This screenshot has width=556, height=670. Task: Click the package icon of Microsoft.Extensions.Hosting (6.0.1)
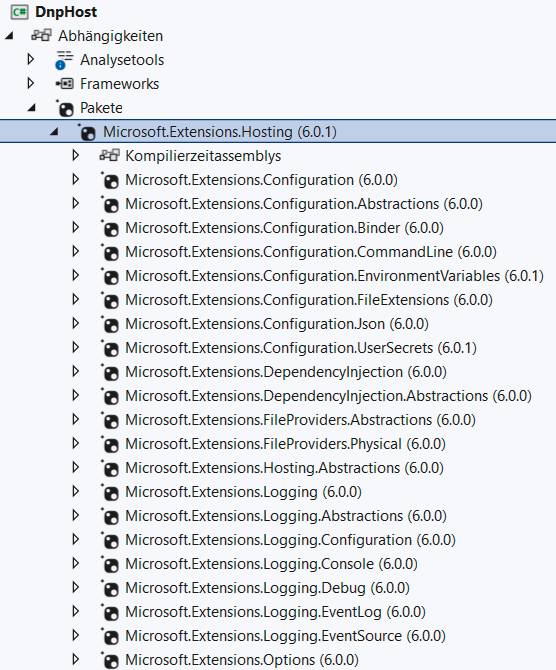pos(87,132)
